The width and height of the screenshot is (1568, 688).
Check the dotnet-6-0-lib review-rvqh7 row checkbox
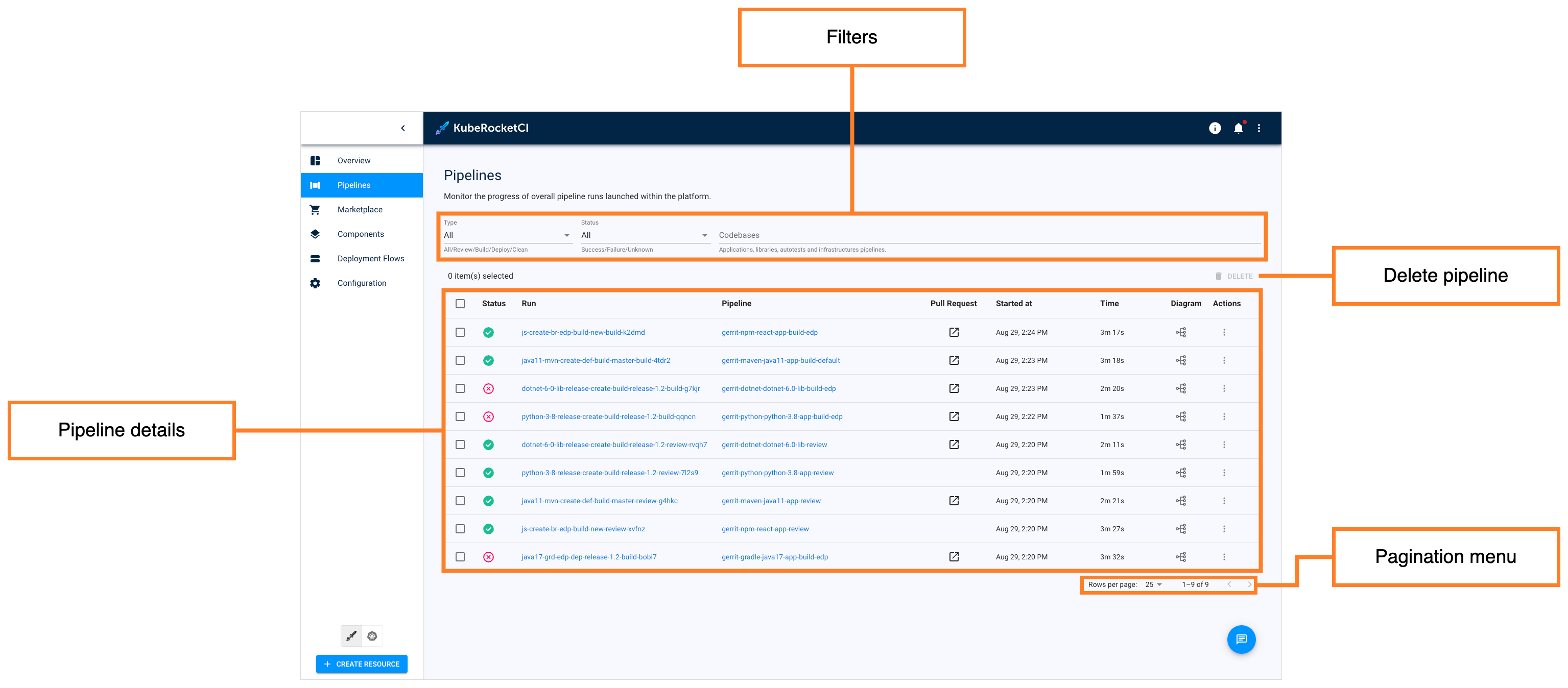(460, 445)
